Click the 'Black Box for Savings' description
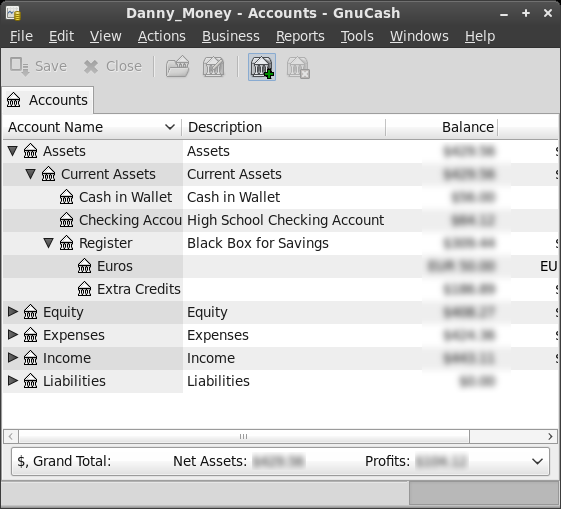The image size is (561, 509). point(258,243)
